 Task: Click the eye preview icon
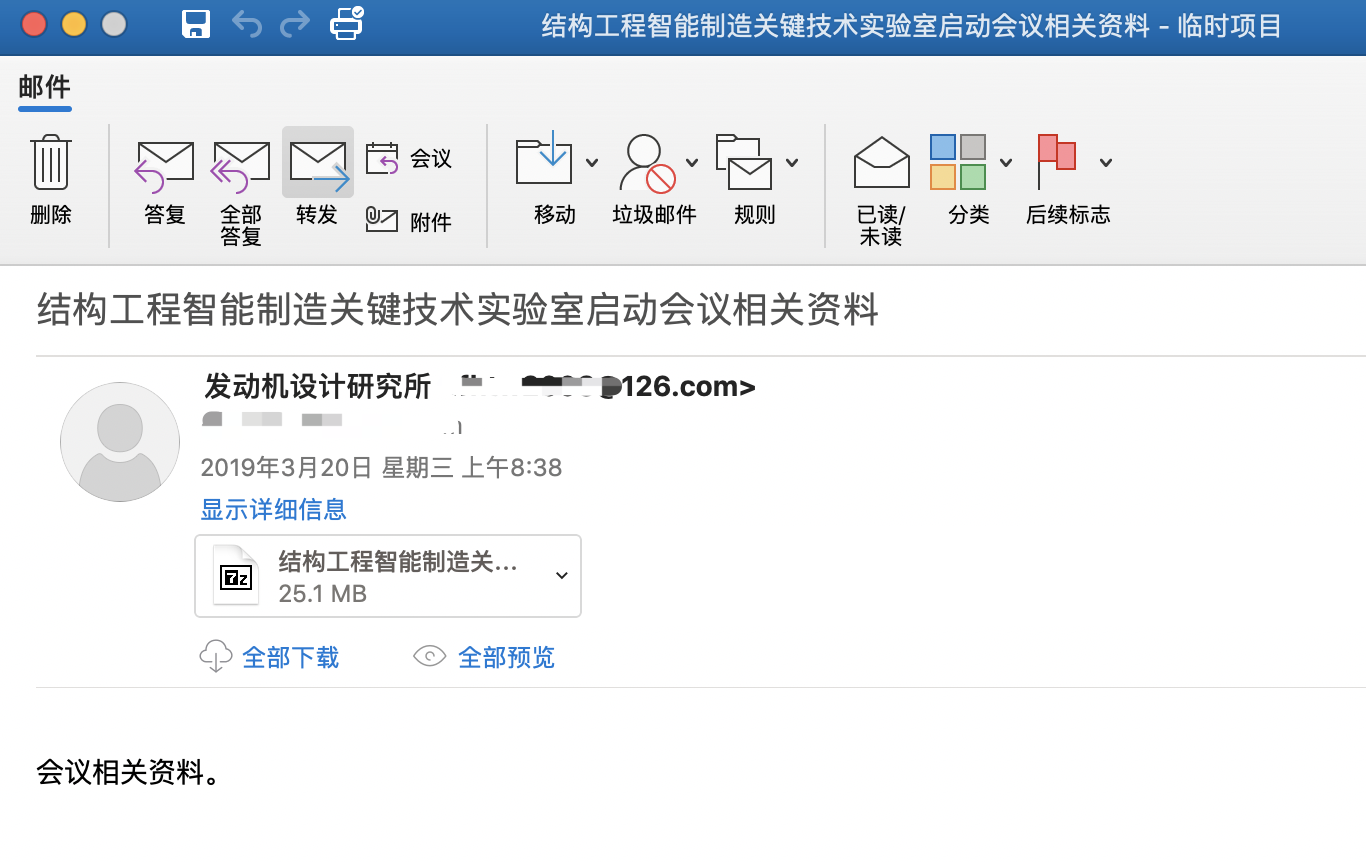[x=429, y=657]
